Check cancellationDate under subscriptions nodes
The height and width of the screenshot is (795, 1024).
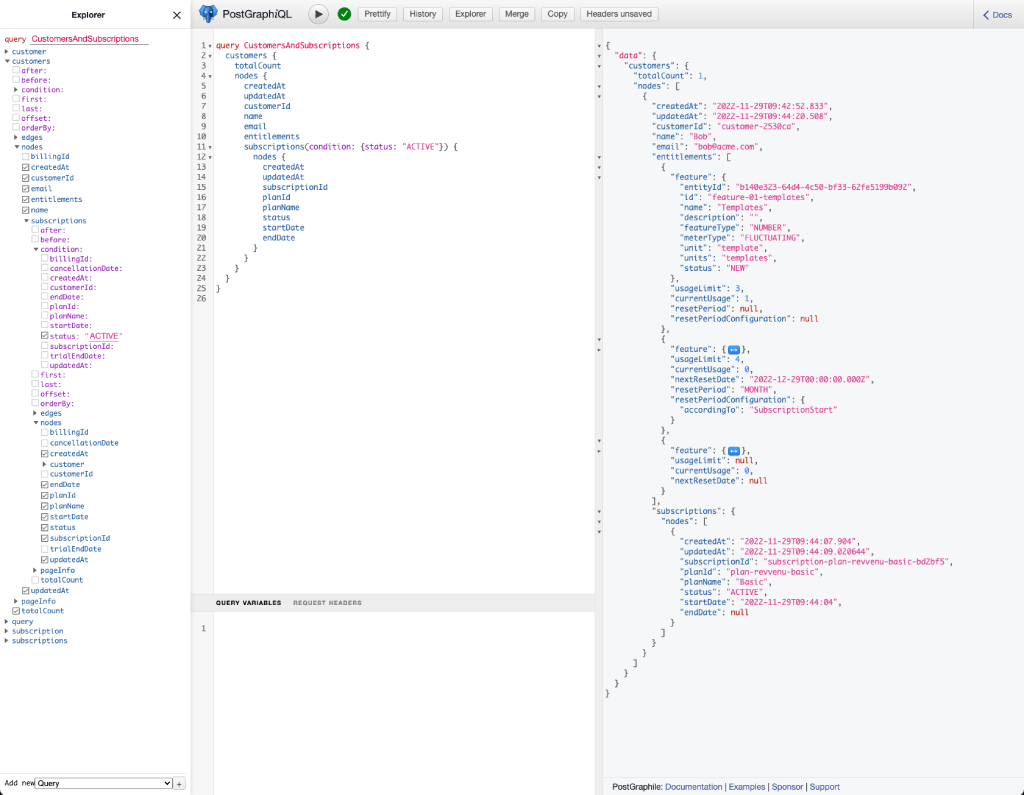tap(44, 443)
